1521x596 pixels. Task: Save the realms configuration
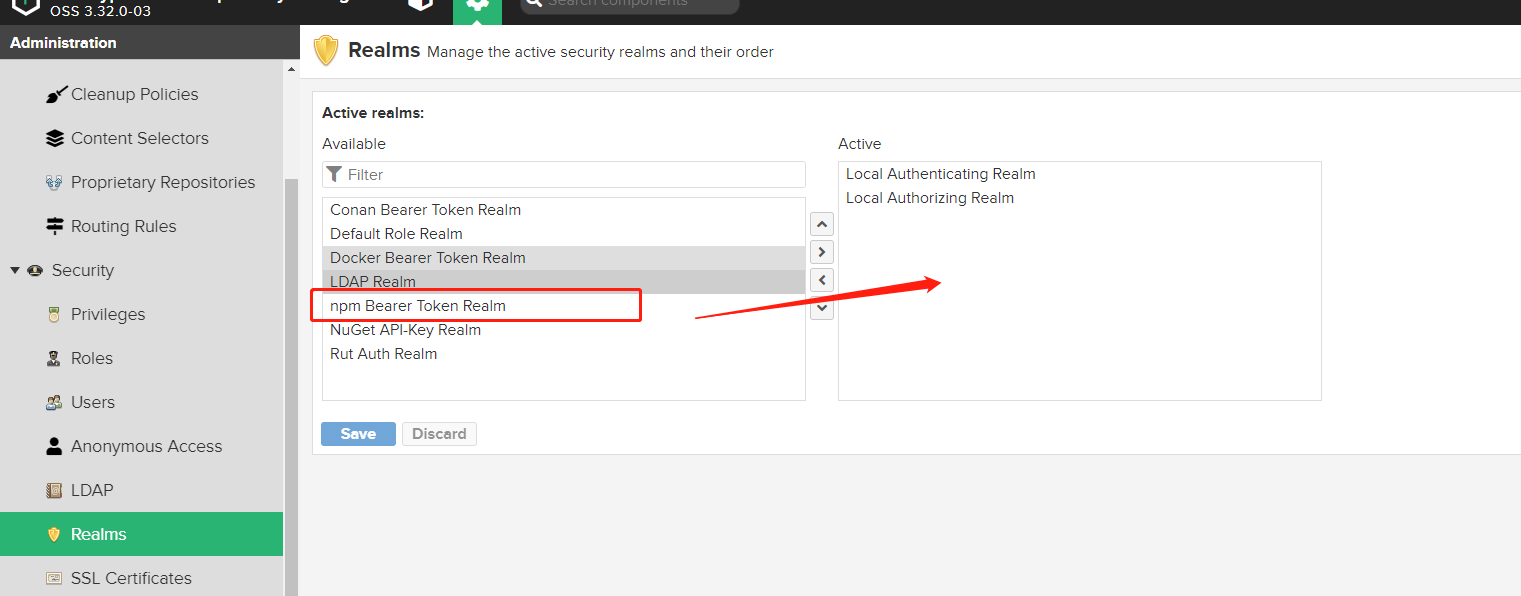click(x=358, y=434)
